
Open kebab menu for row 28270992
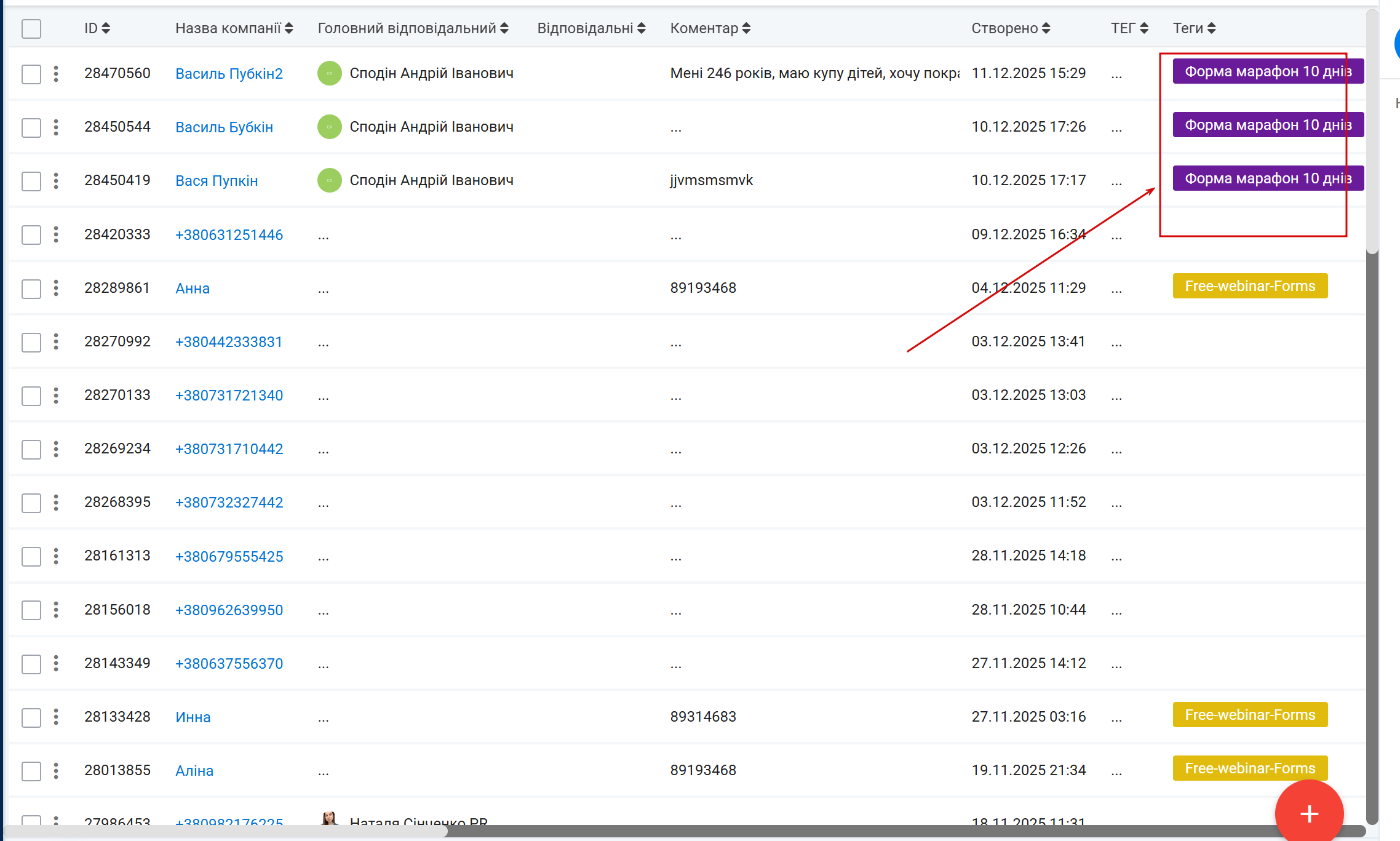click(56, 341)
